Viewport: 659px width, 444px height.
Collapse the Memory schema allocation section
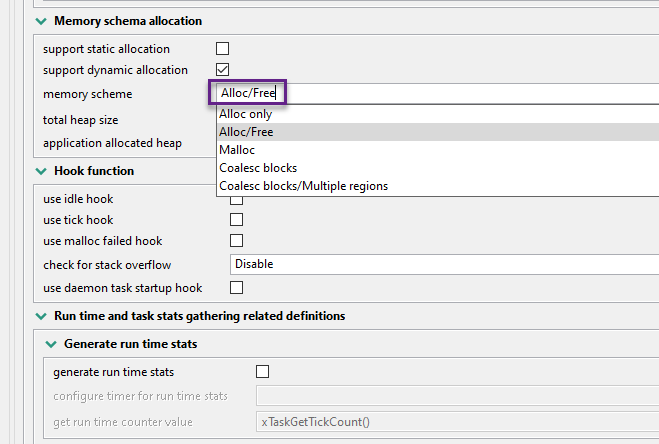40,21
